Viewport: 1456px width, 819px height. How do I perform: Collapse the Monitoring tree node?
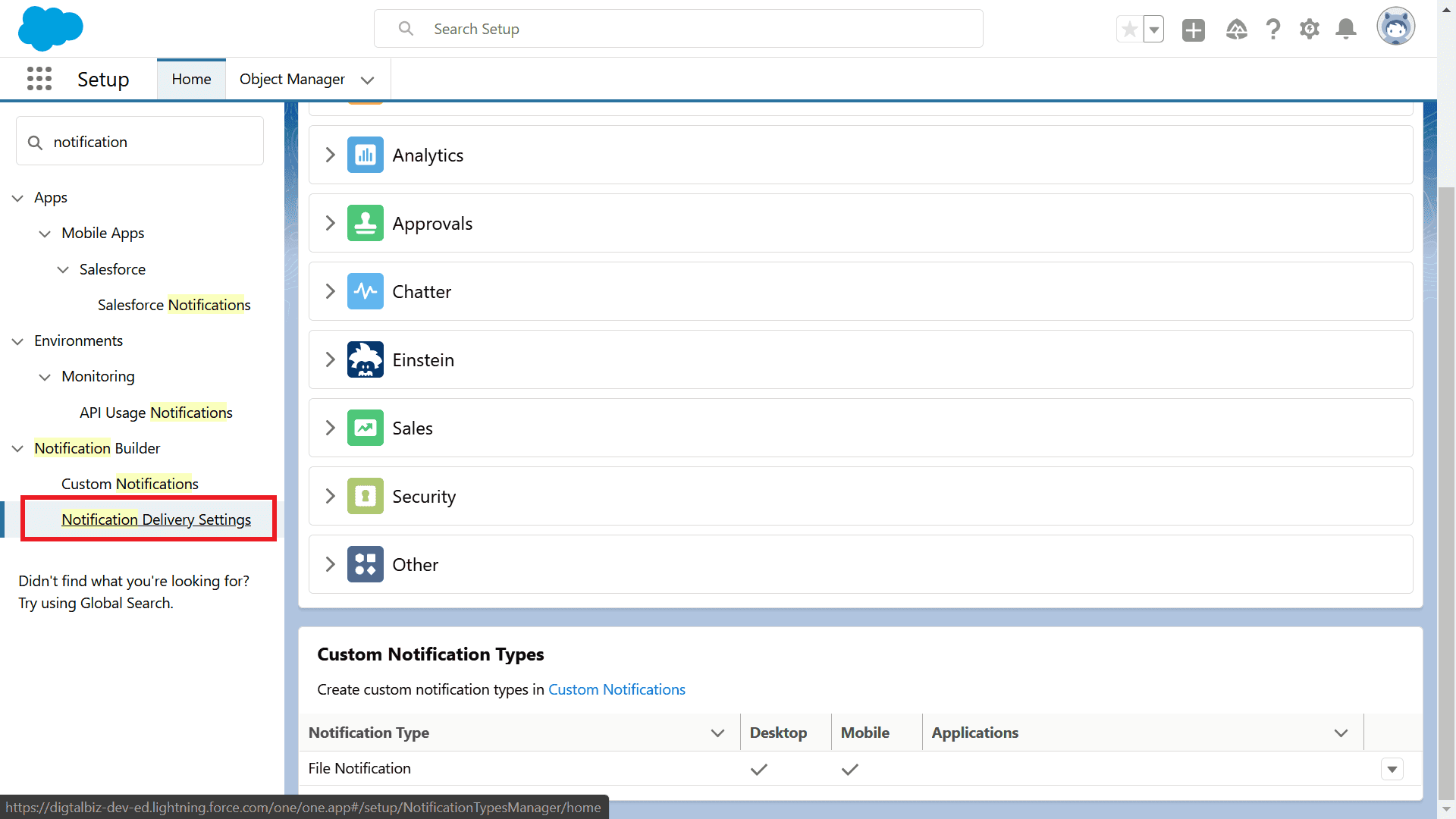coord(45,377)
